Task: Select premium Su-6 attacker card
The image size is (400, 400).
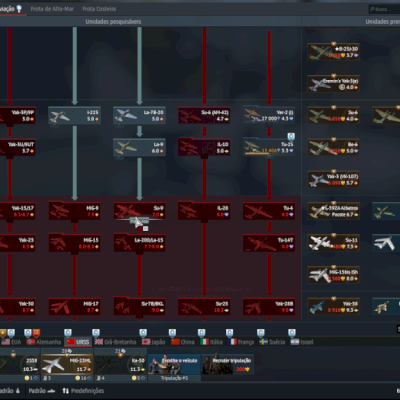Action: click(334, 115)
